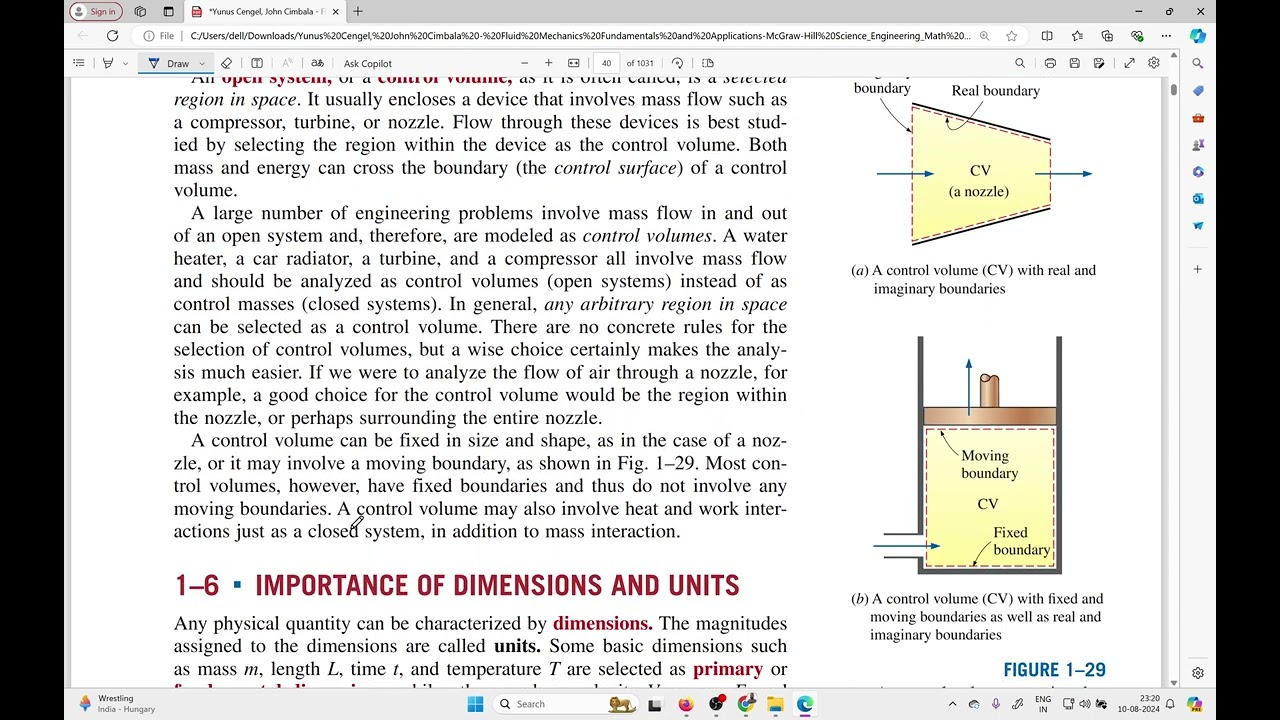Open sidebar Outlook icon
This screenshot has width=1280, height=720.
1198,199
